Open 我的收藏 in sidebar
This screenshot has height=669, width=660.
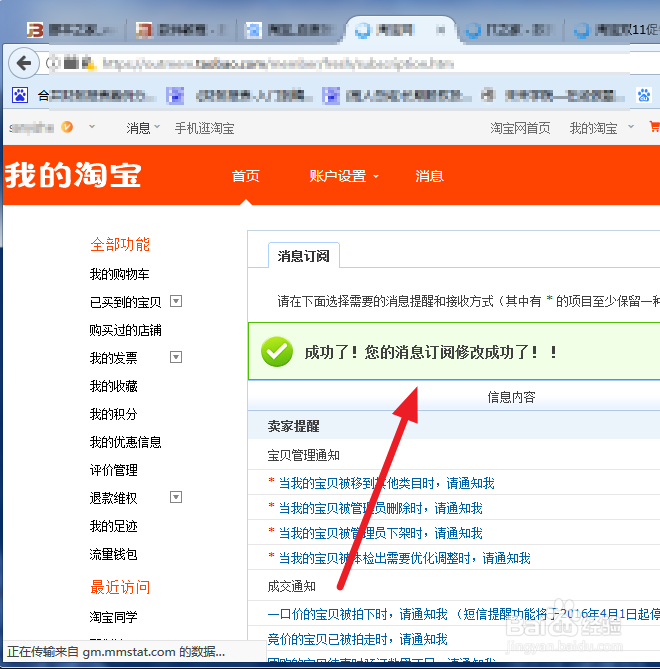coord(113,386)
